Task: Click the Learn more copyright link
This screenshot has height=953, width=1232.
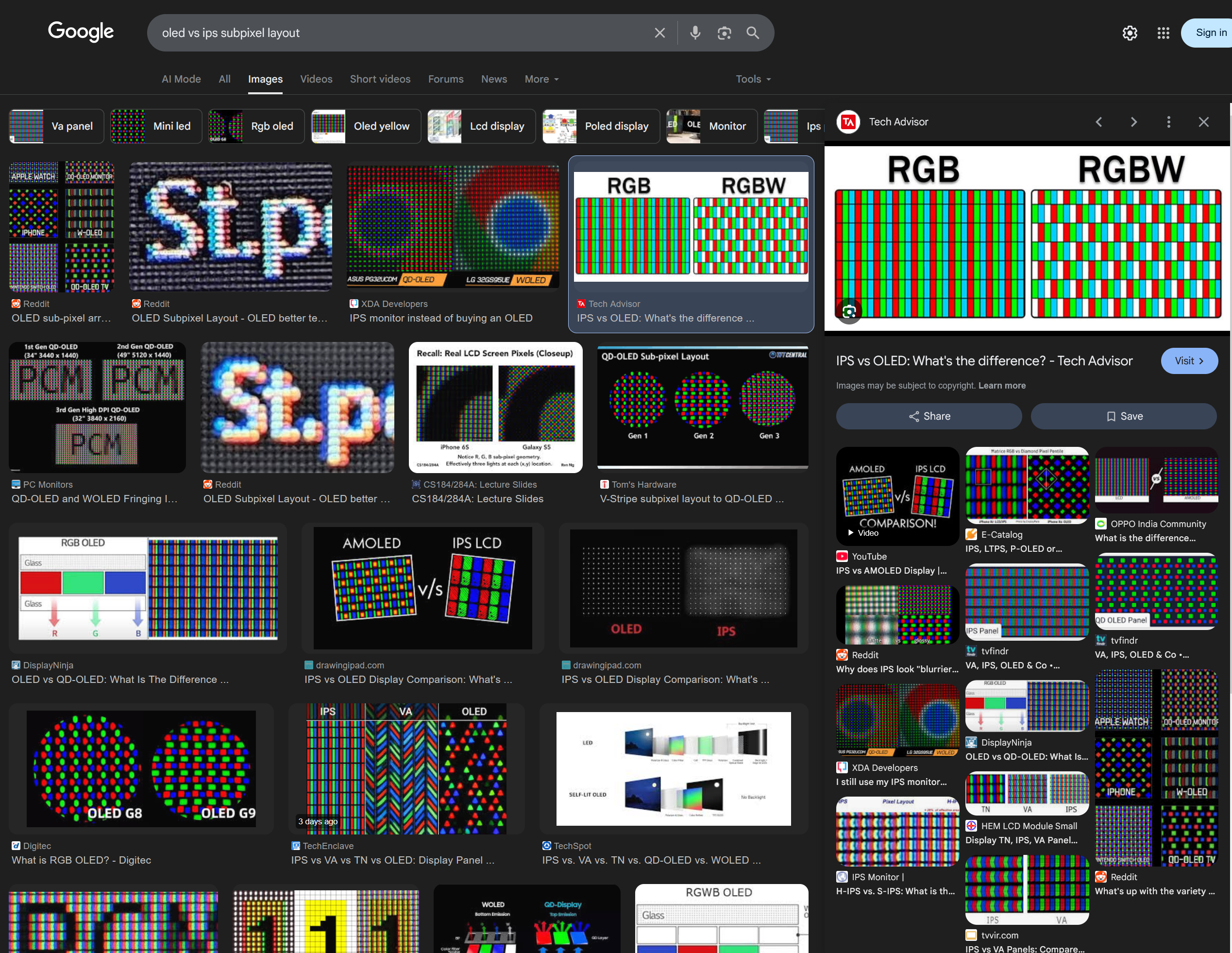Action: point(1001,385)
